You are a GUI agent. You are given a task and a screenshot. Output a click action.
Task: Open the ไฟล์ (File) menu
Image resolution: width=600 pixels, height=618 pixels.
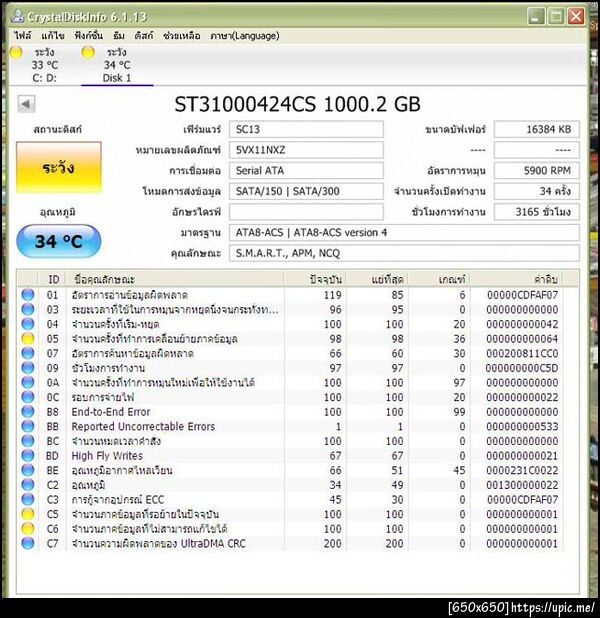[22, 36]
